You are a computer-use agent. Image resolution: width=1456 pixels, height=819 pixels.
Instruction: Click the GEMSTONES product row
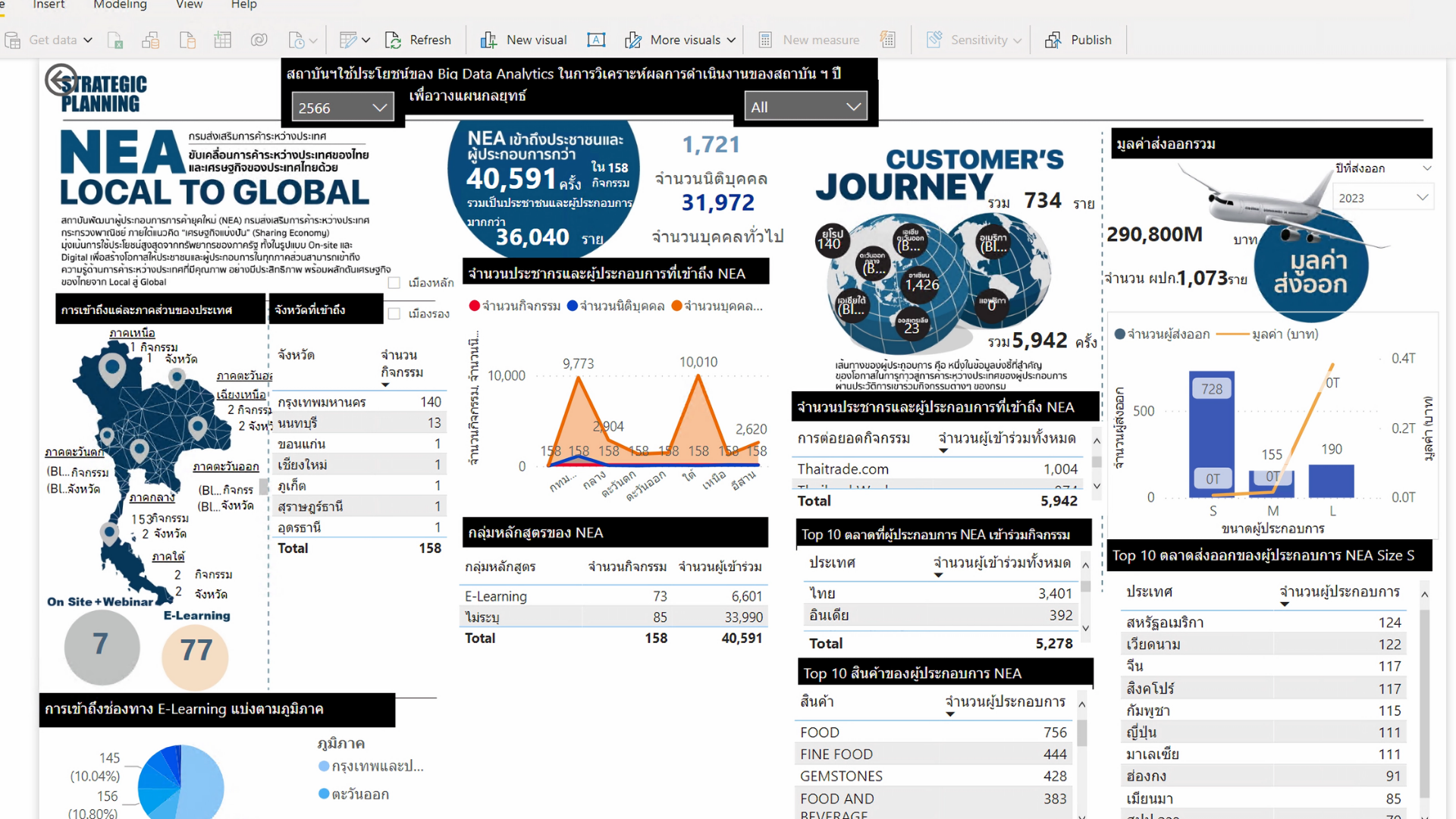coord(933,777)
